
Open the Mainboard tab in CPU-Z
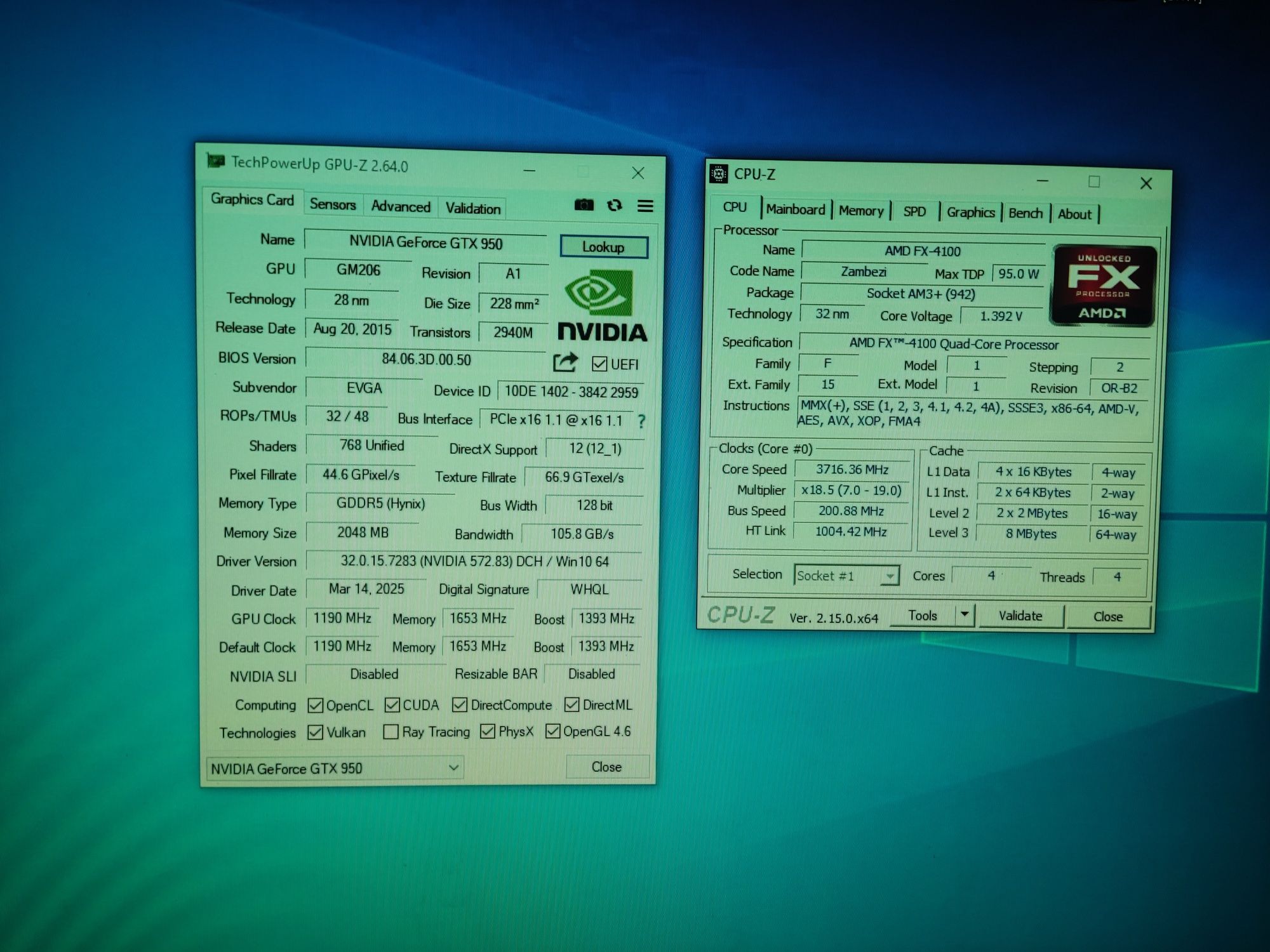click(795, 209)
